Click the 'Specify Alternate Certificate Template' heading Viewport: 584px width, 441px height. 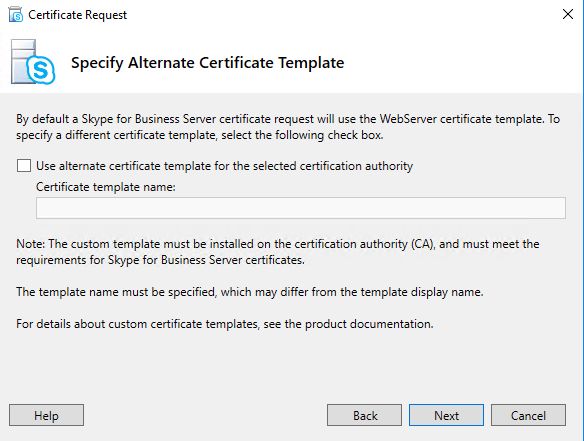tap(207, 63)
